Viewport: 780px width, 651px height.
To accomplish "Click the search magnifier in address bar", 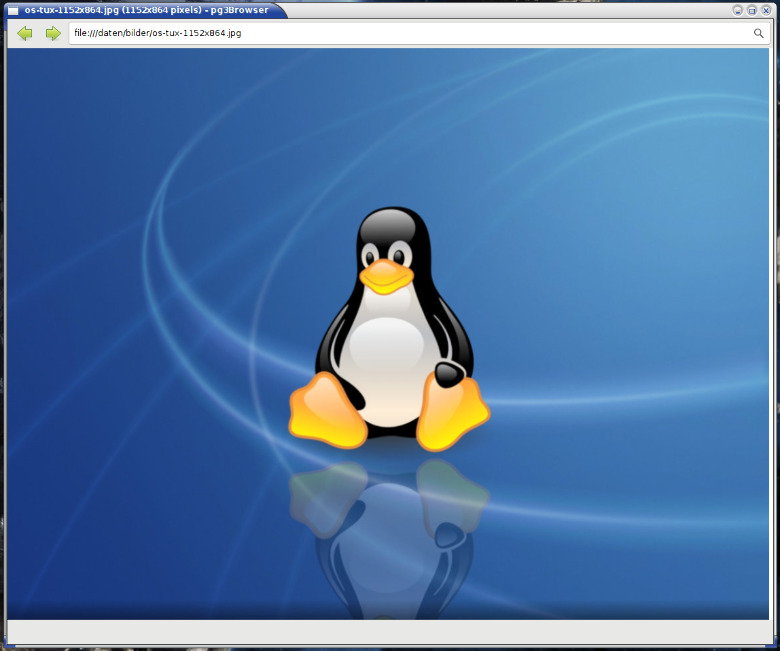I will (x=758, y=33).
